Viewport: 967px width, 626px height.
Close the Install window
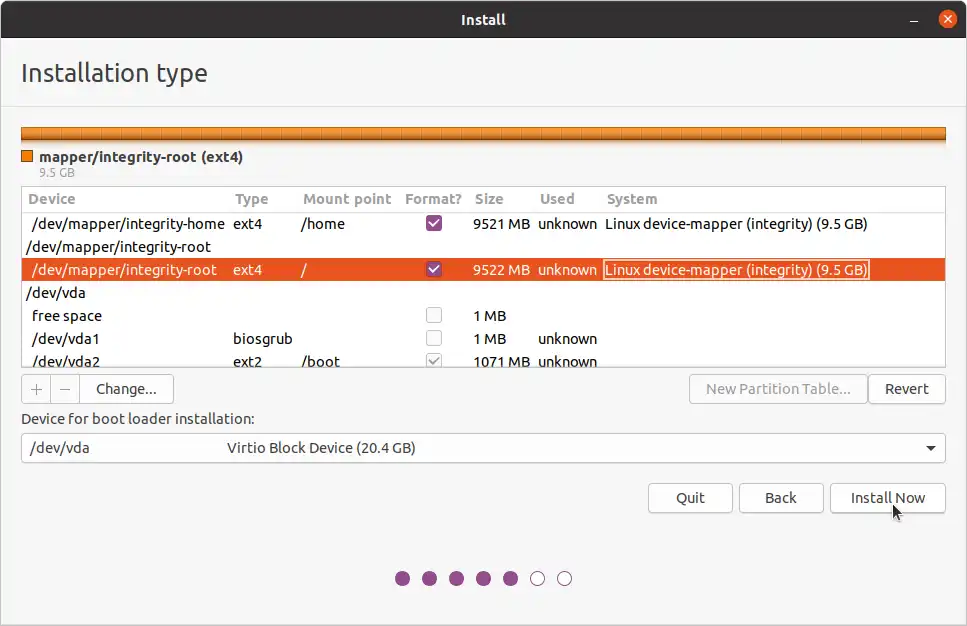(x=947, y=19)
